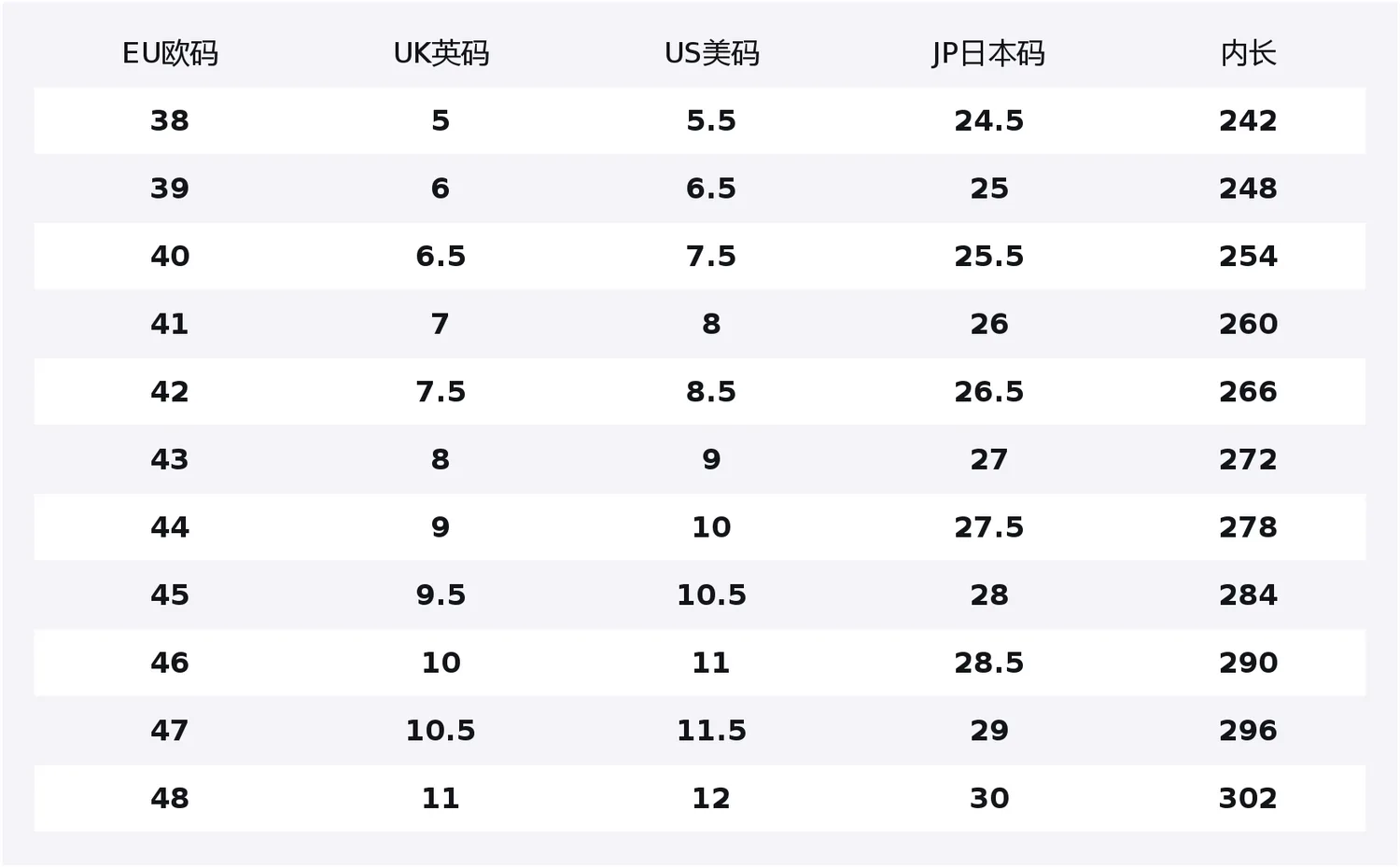Viewport: 1400px width, 867px height.
Task: Click US size 12 cell
Action: 711,798
